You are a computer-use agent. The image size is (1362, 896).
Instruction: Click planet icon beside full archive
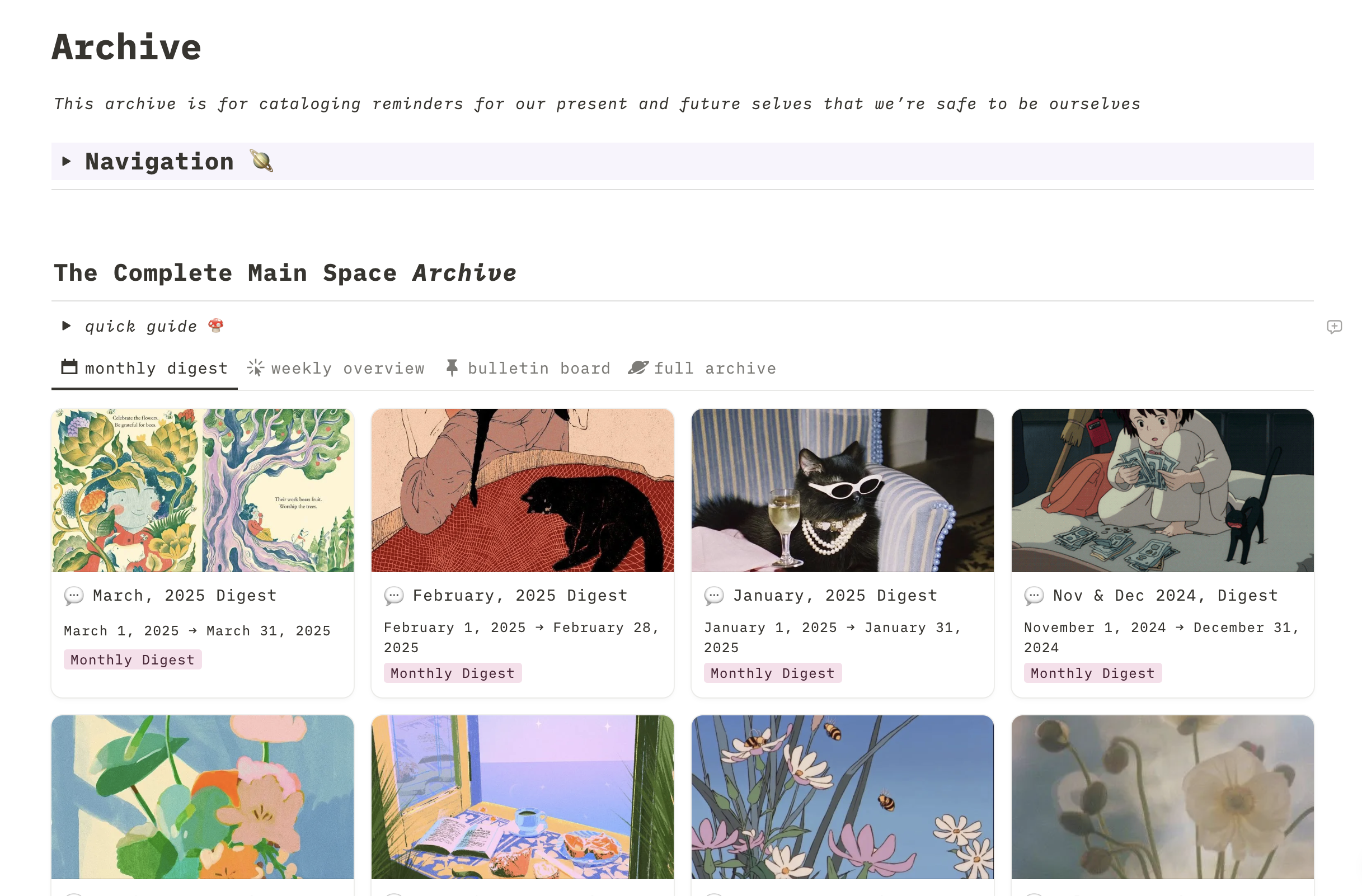click(638, 368)
